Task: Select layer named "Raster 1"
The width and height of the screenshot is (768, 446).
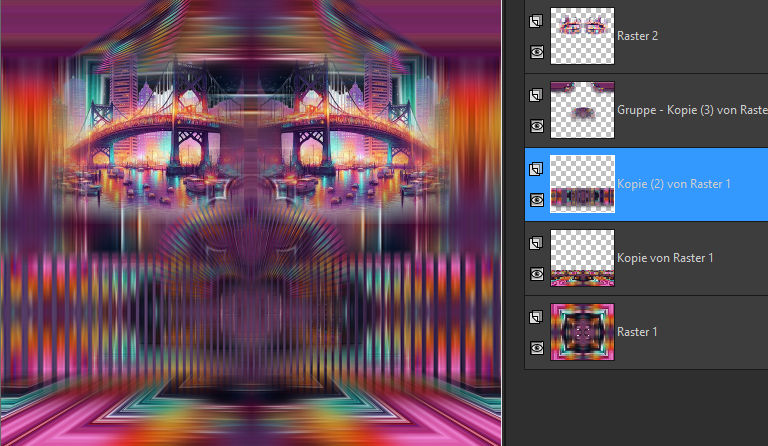Action: click(637, 331)
